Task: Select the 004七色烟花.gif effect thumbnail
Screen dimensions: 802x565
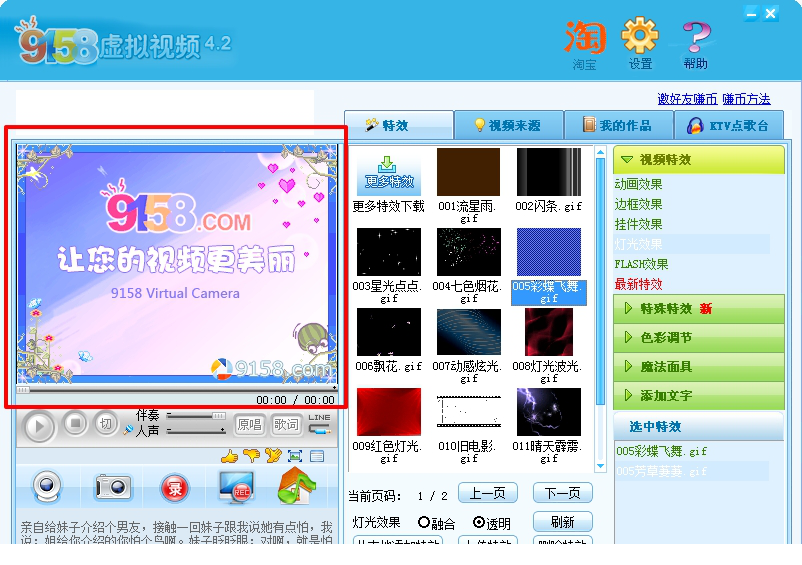Action: point(469,252)
